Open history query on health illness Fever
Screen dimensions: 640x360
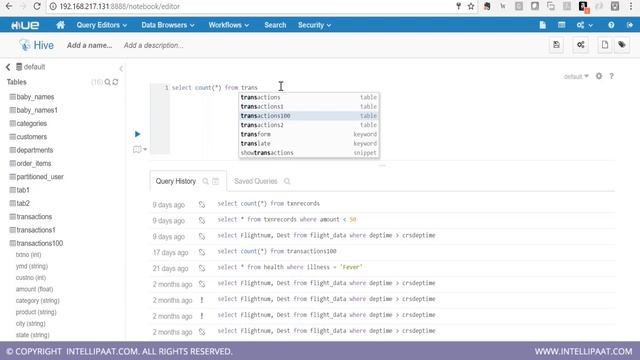(290, 267)
